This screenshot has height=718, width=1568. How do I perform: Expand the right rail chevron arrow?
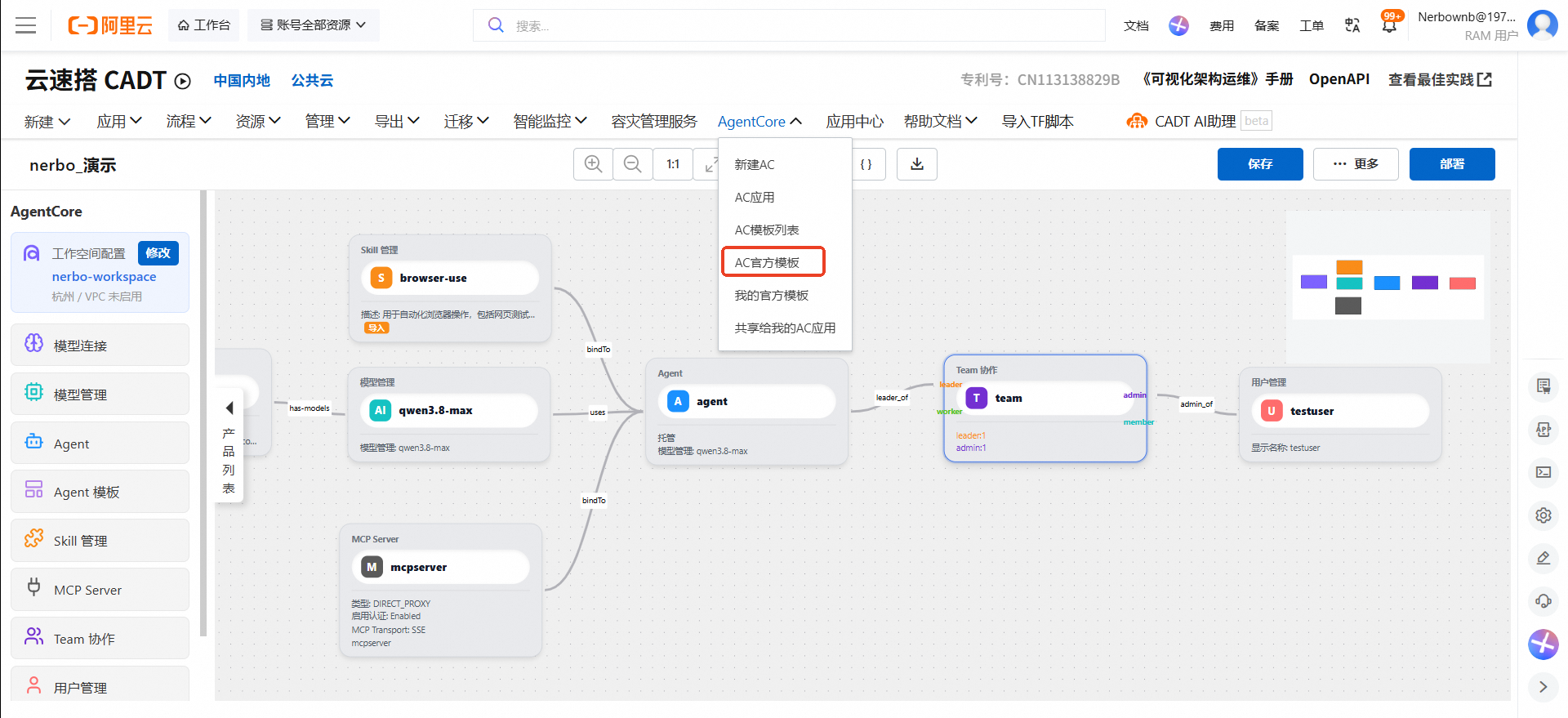[1543, 687]
